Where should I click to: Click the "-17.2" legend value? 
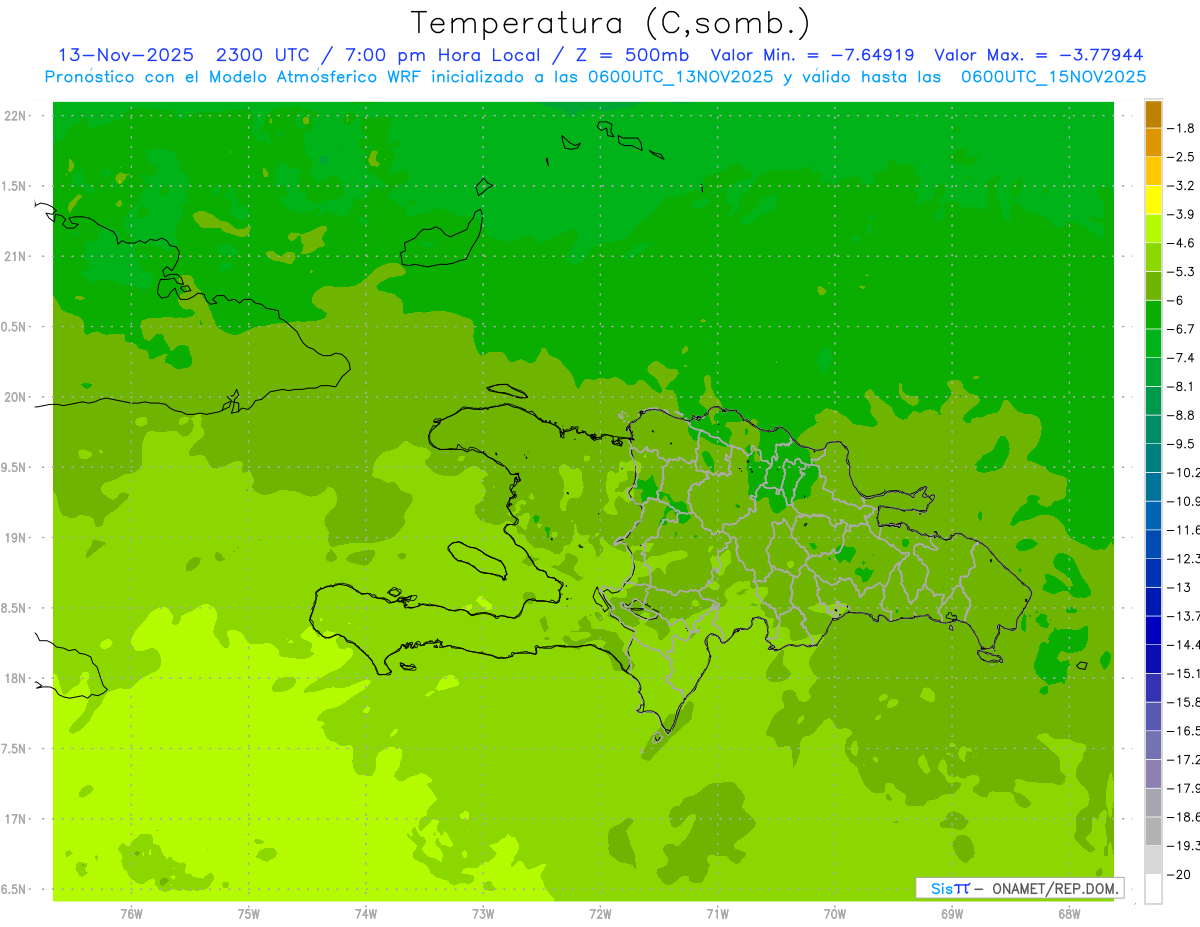[x=1184, y=760]
